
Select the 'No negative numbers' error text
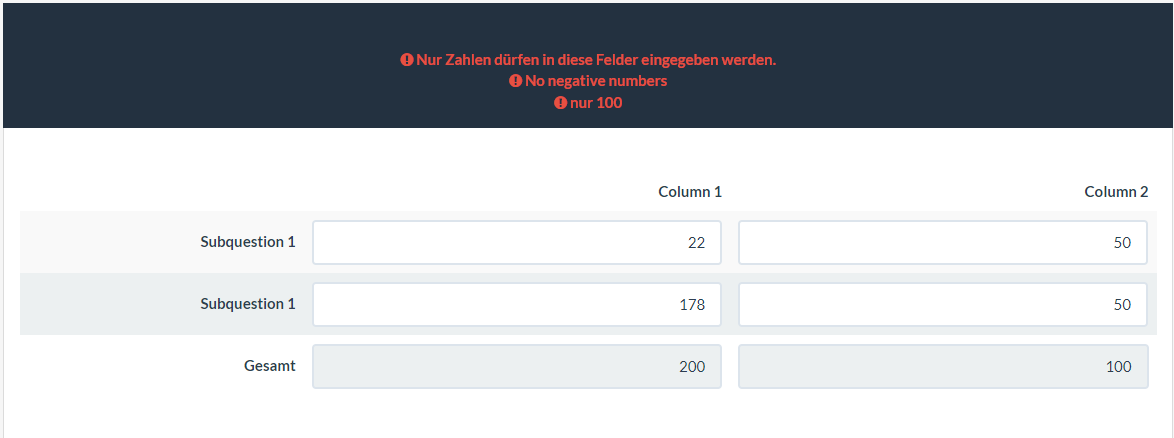(x=596, y=81)
